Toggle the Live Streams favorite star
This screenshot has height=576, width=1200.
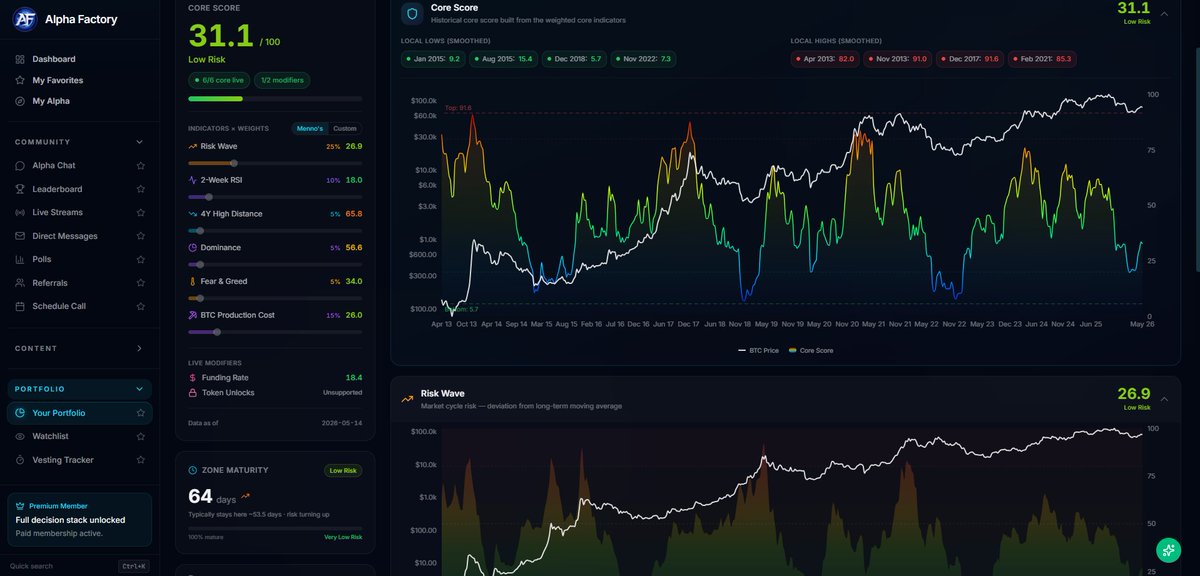point(140,212)
